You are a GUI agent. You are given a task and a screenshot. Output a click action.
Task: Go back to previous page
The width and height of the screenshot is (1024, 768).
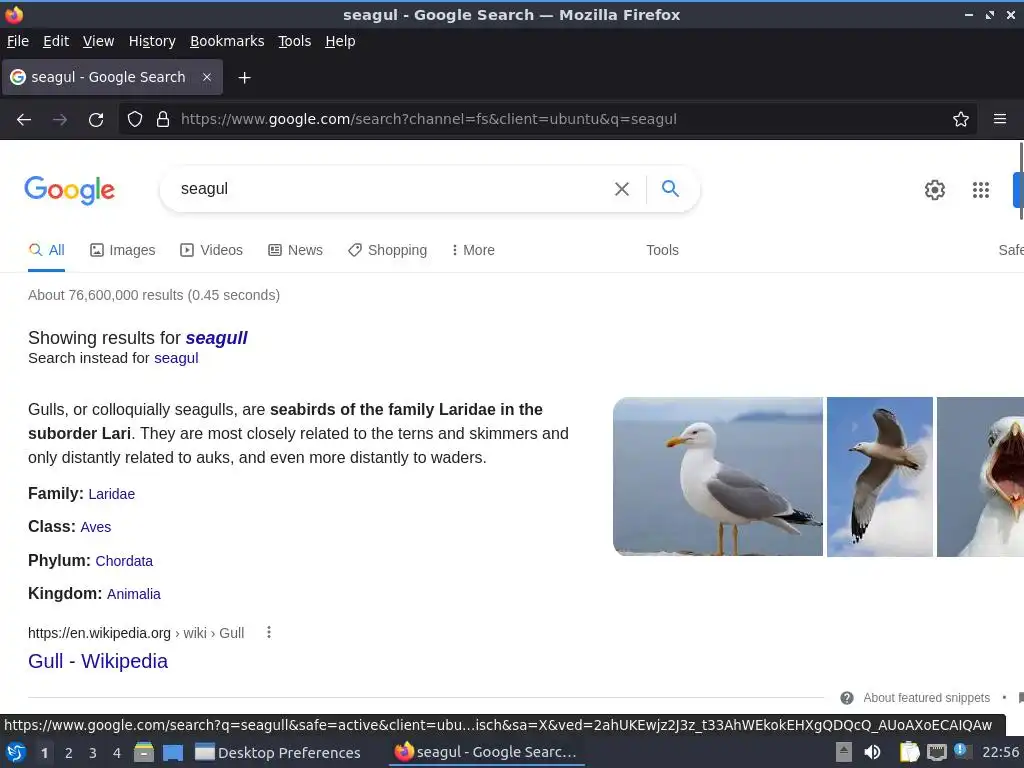tap(24, 120)
